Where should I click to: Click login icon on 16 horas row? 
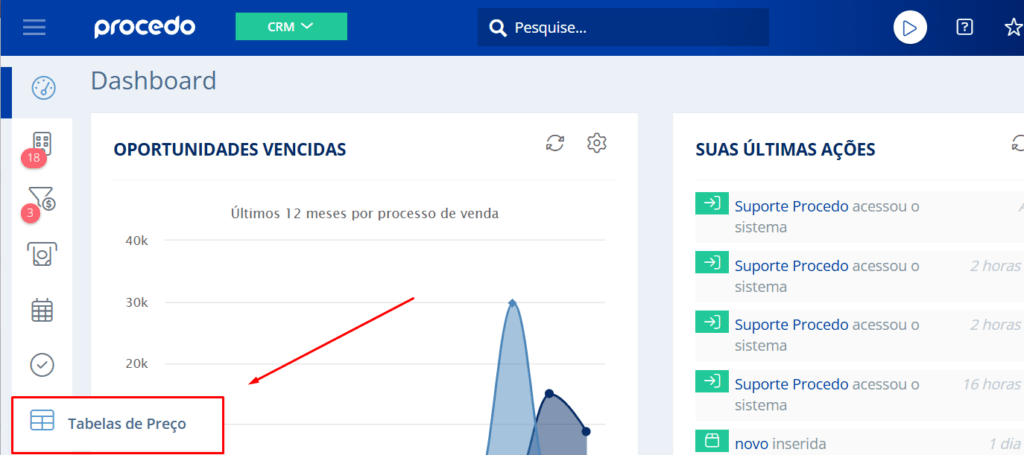pyautogui.click(x=712, y=381)
